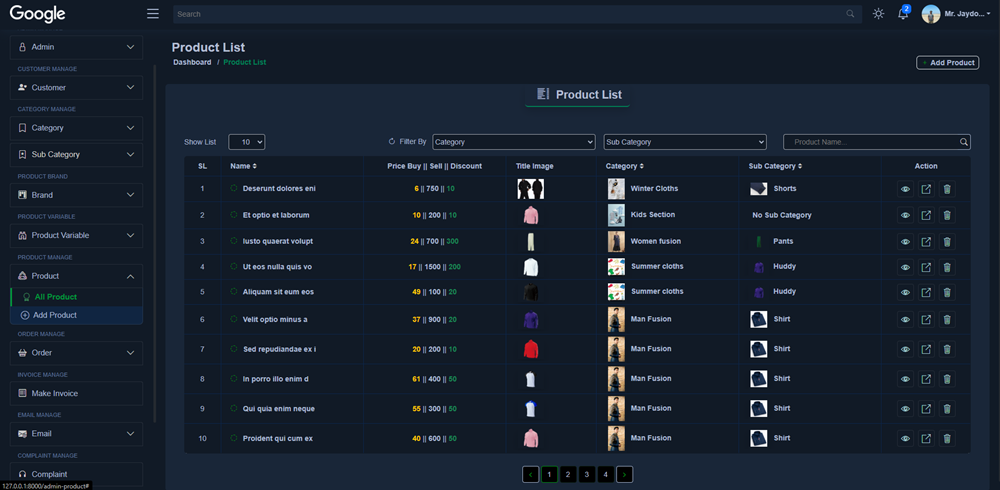Open the notifications bell icon

903,14
